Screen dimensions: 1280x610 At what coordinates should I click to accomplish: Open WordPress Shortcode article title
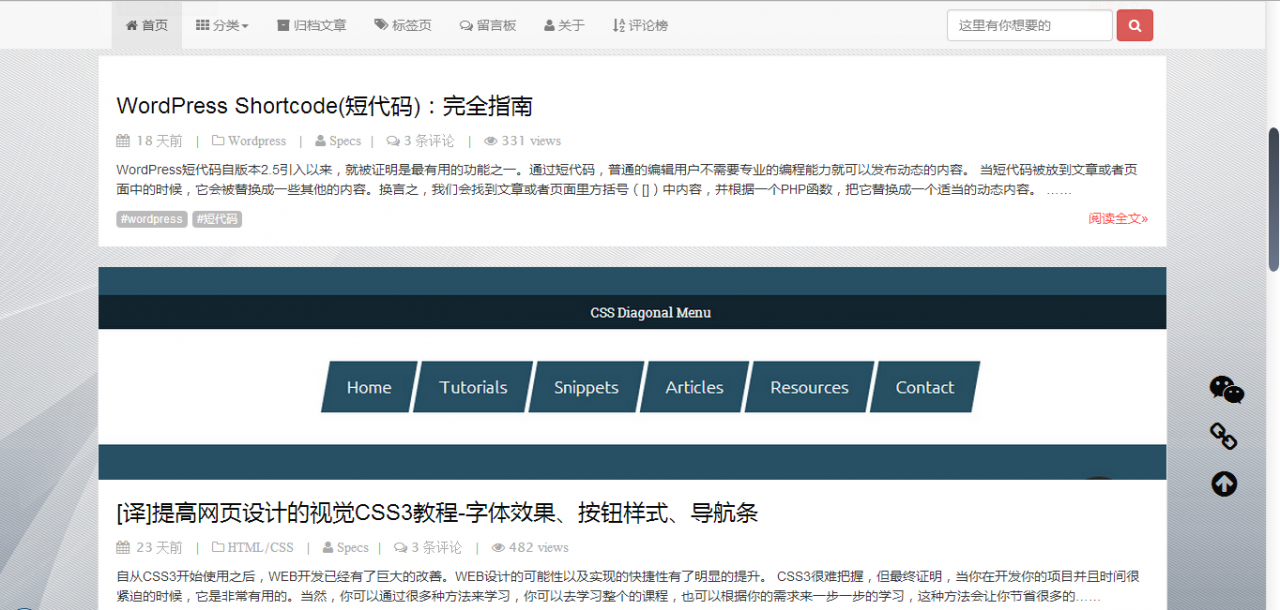[324, 106]
